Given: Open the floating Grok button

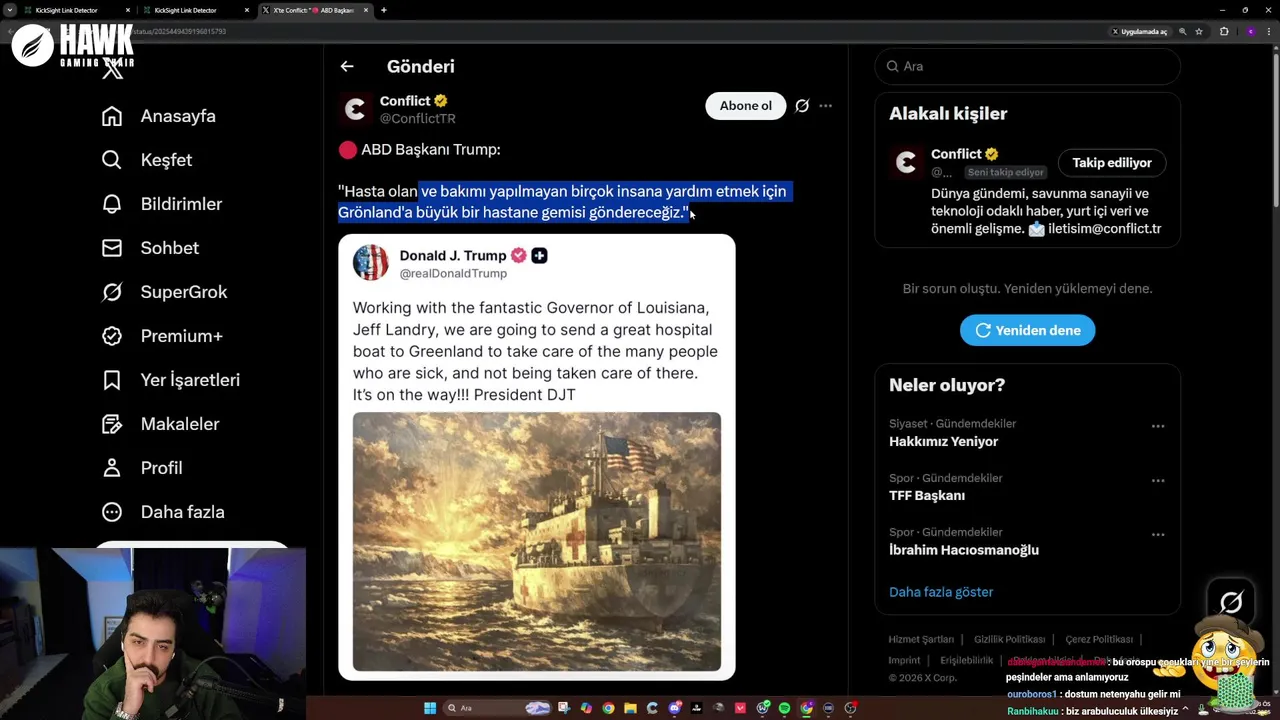Looking at the screenshot, I should tap(1231, 601).
